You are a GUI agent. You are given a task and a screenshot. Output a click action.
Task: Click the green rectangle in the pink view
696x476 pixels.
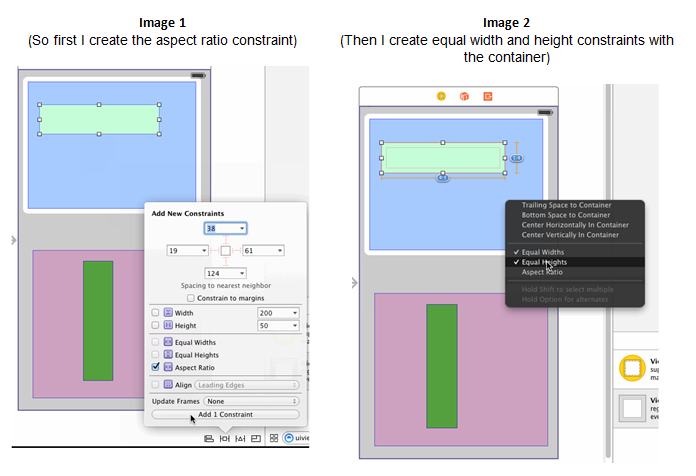[x=98, y=320]
